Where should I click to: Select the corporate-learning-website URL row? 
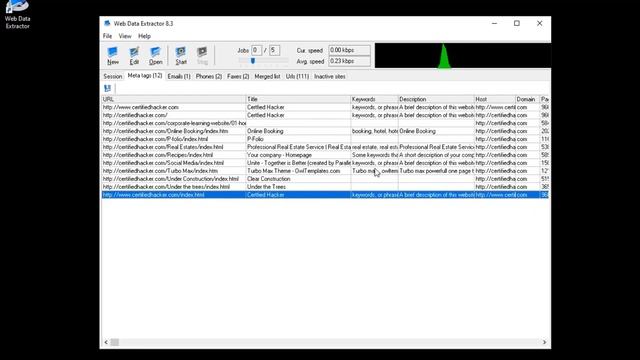click(x=325, y=123)
